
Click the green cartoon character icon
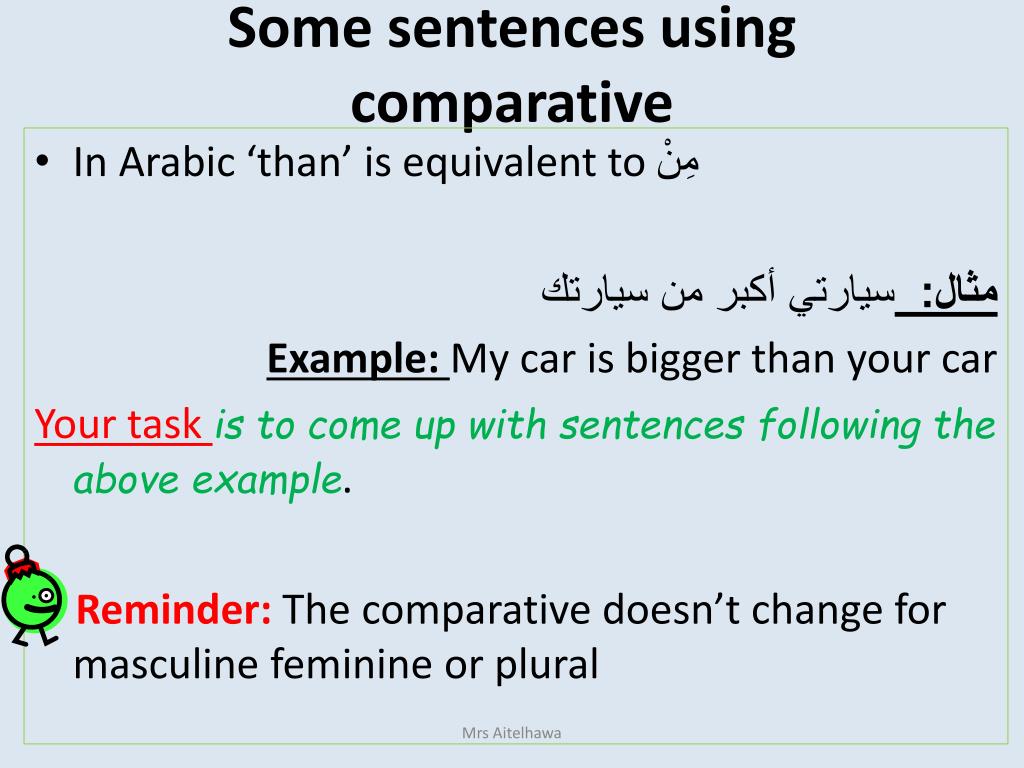click(x=33, y=596)
